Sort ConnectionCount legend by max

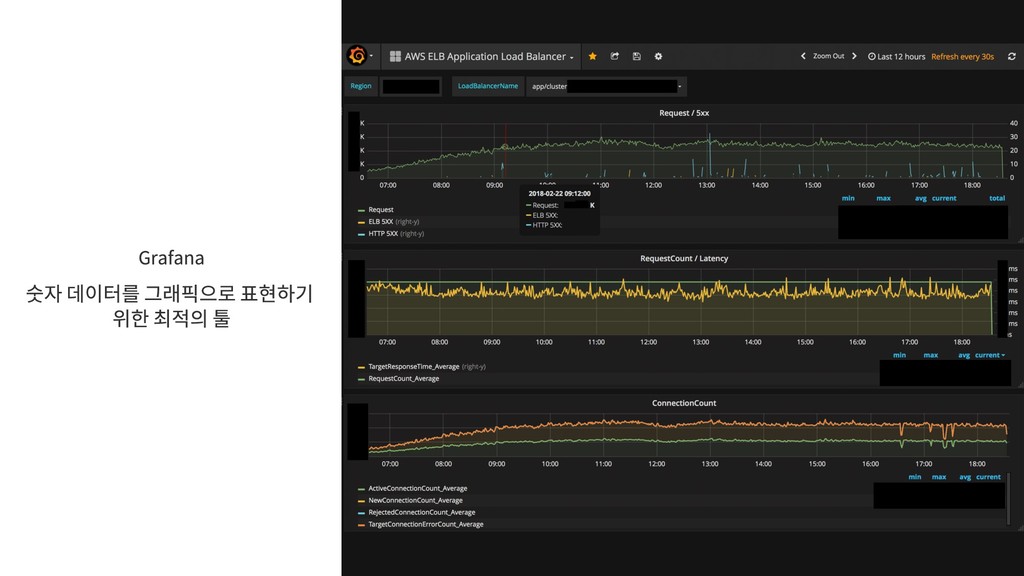pyautogui.click(x=939, y=477)
